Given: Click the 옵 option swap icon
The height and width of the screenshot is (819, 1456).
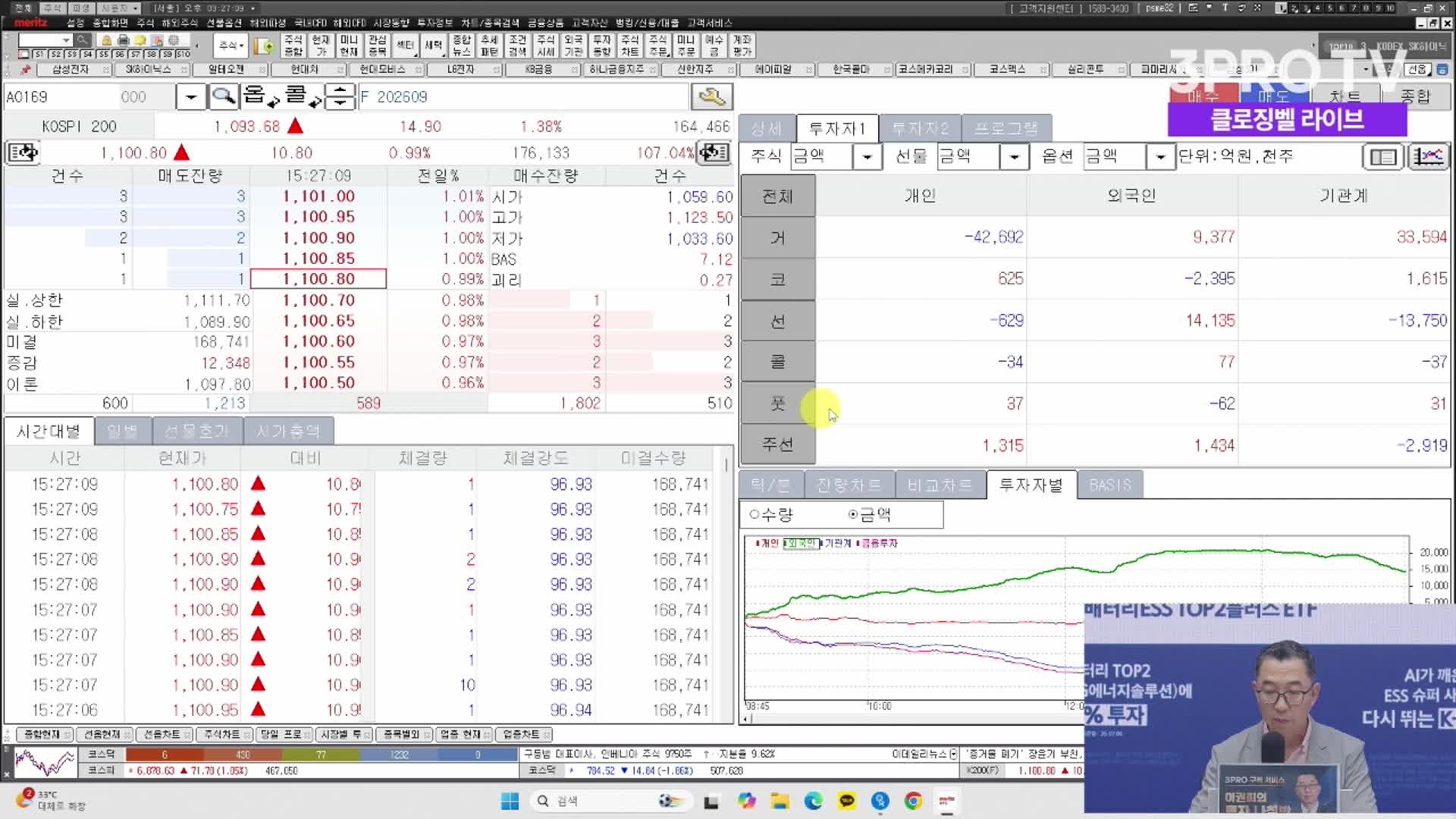Looking at the screenshot, I should click(x=262, y=97).
